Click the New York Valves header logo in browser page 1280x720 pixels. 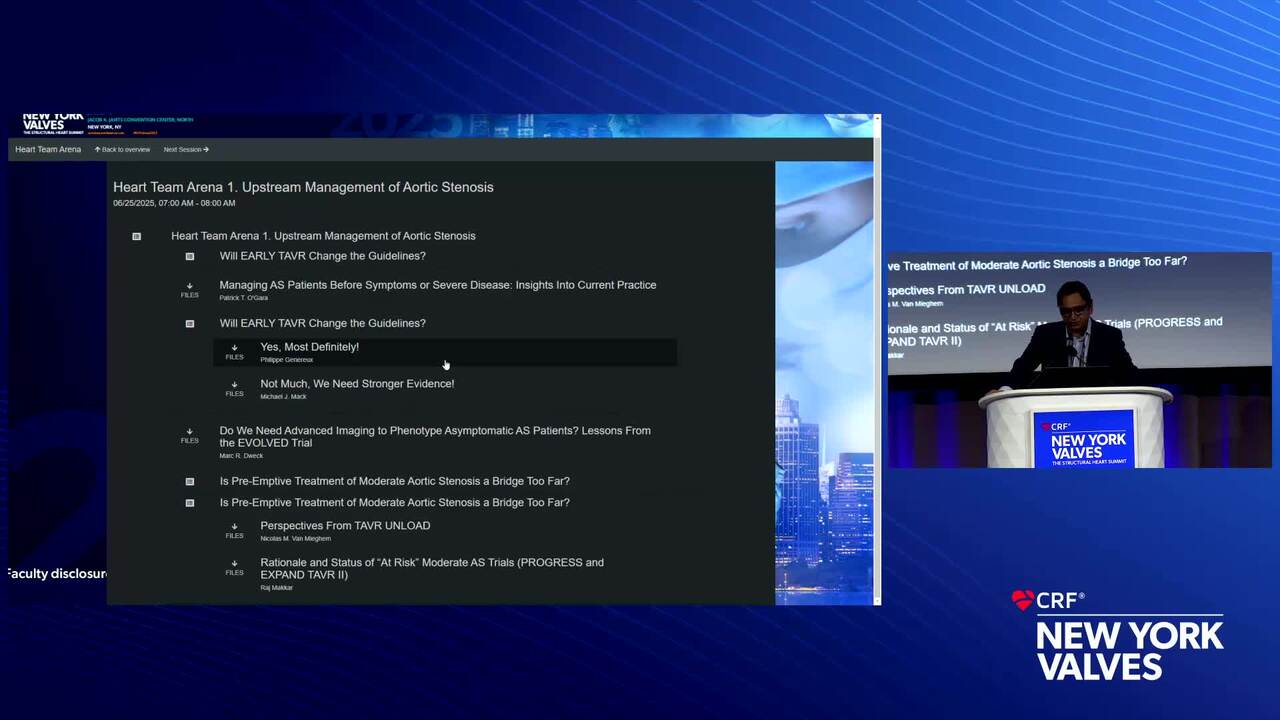(x=53, y=125)
